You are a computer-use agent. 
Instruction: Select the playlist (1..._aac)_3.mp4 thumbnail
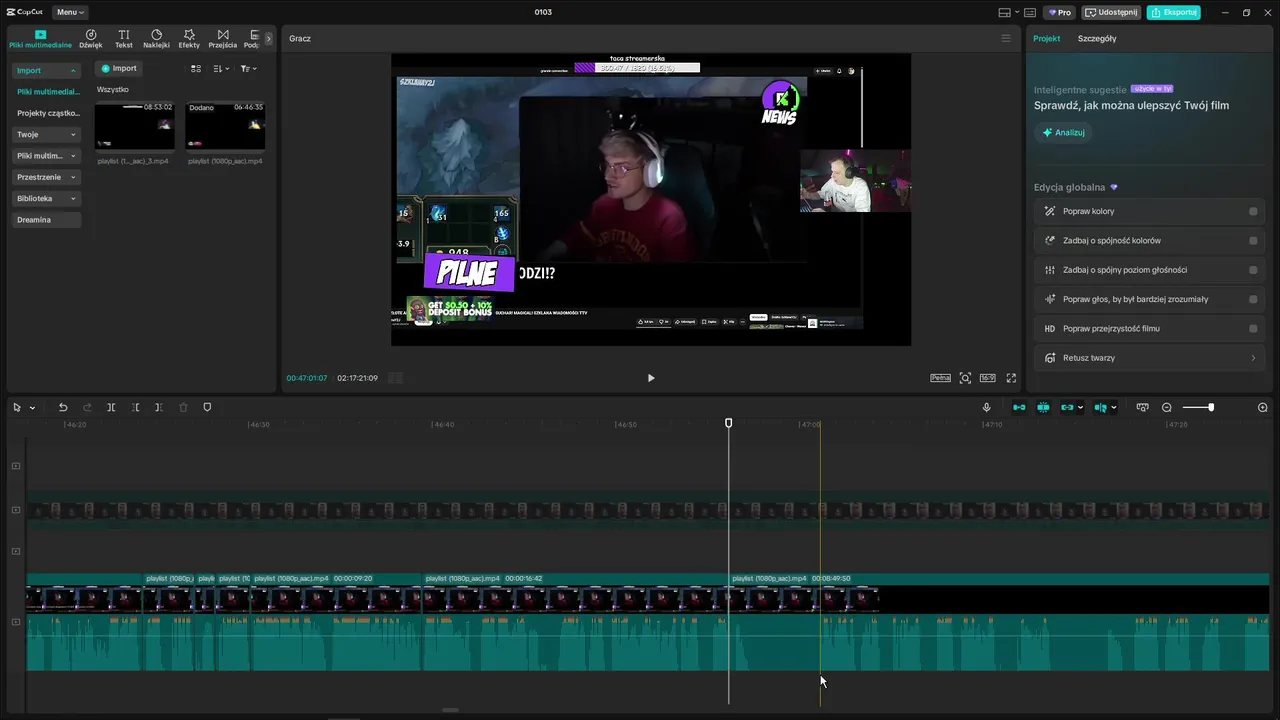[135, 125]
